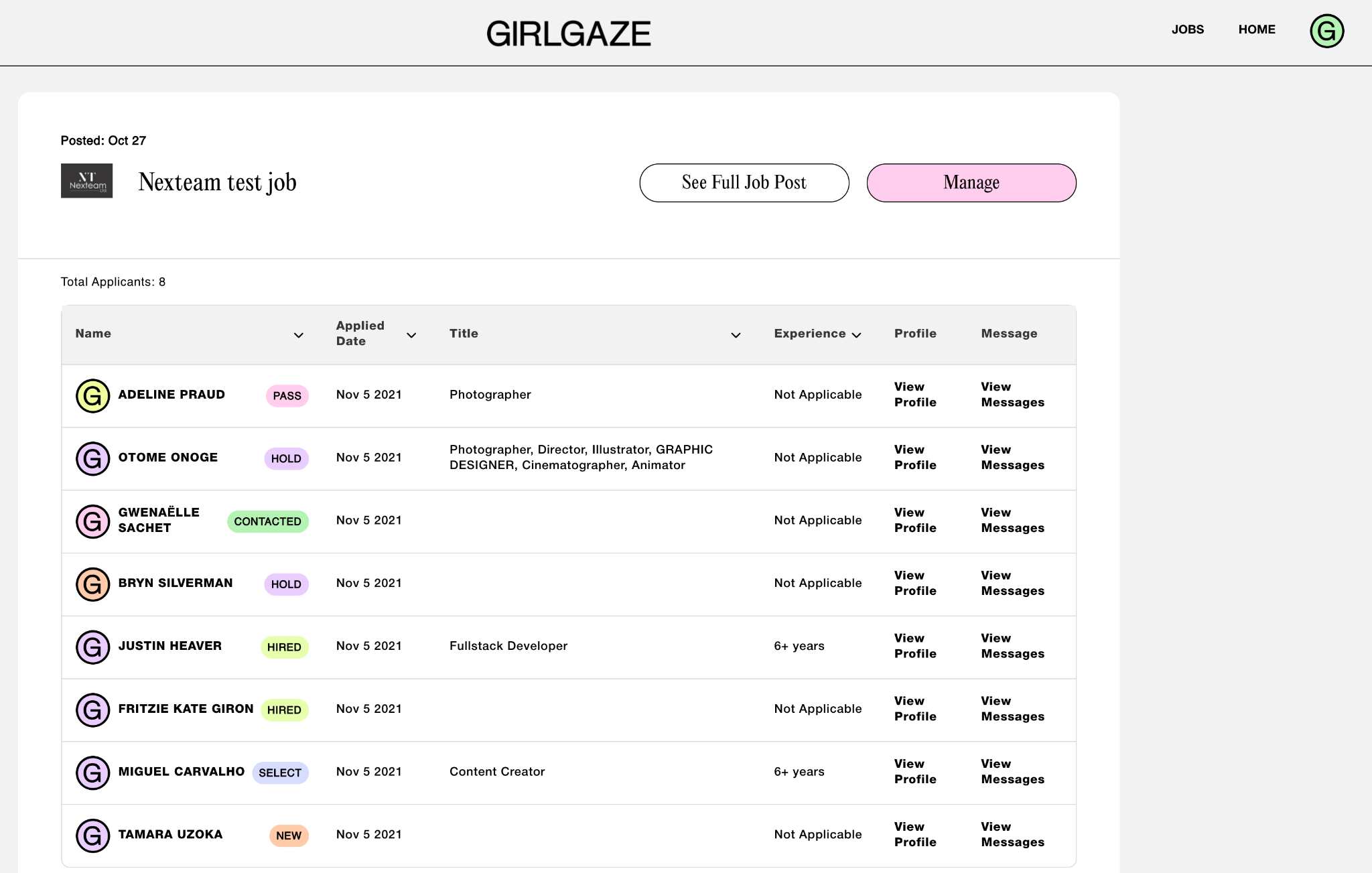Click the name TAMARA UZOKA
This screenshot has height=873, width=1372.
click(x=170, y=835)
